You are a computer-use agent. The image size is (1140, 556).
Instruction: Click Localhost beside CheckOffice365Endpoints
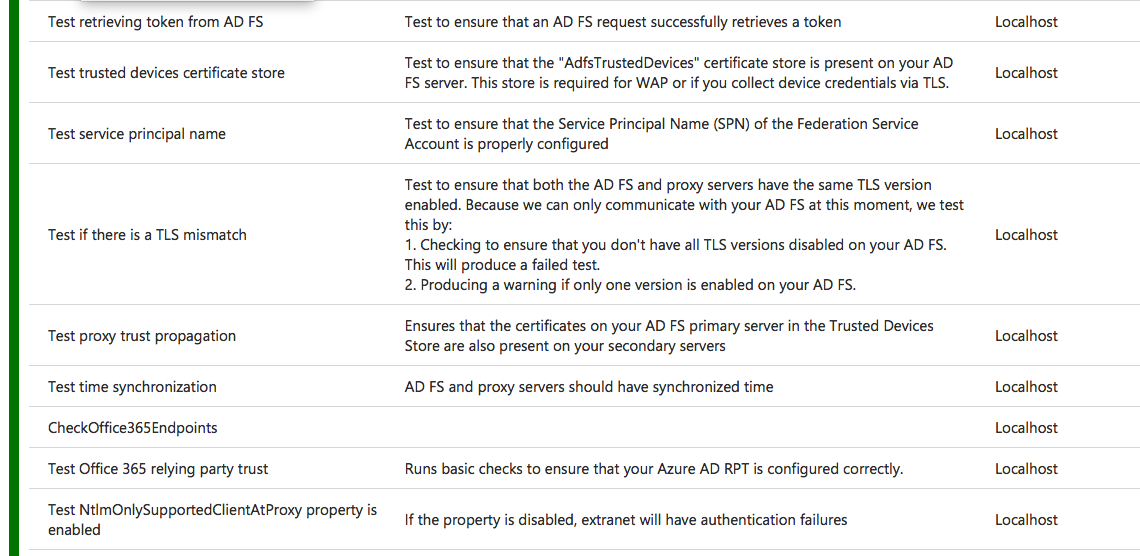pyautogui.click(x=1026, y=427)
